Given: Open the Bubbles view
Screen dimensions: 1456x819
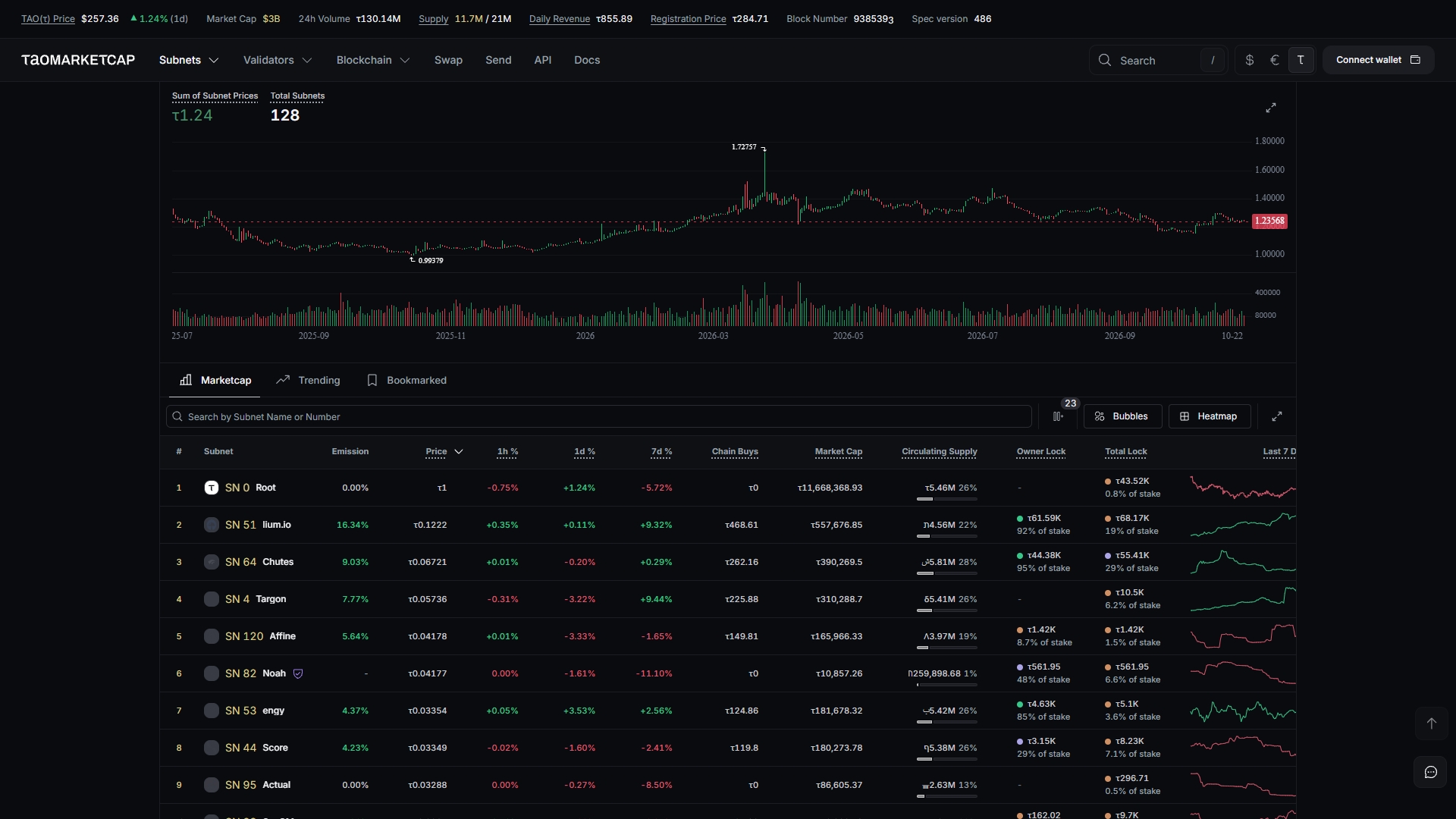Looking at the screenshot, I should click(x=1122, y=416).
